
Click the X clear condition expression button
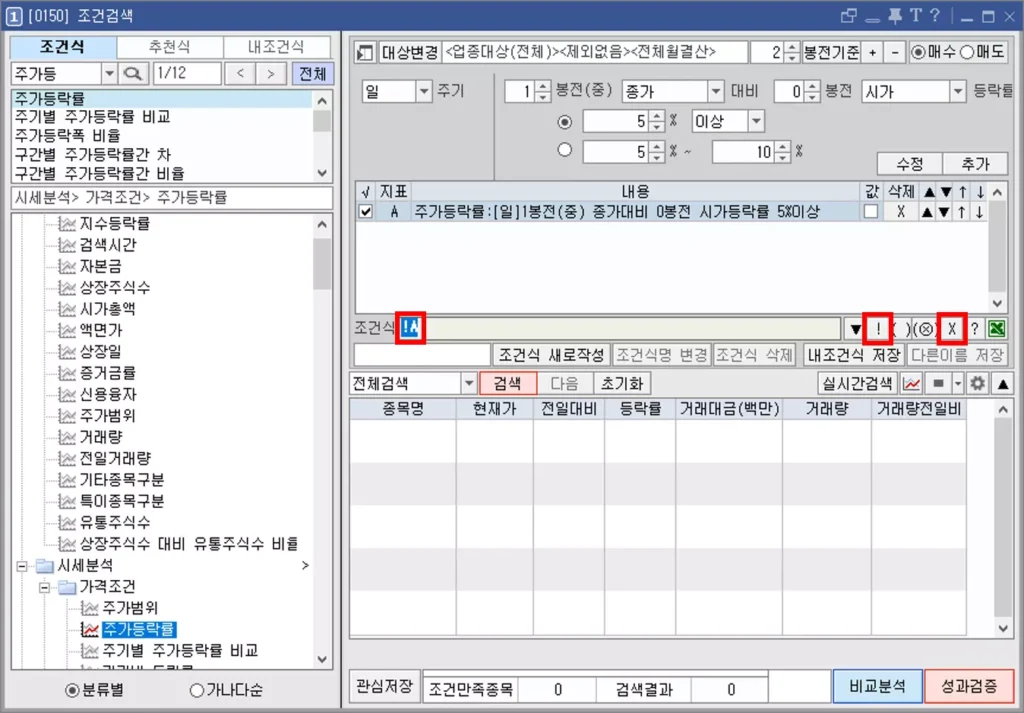click(952, 329)
